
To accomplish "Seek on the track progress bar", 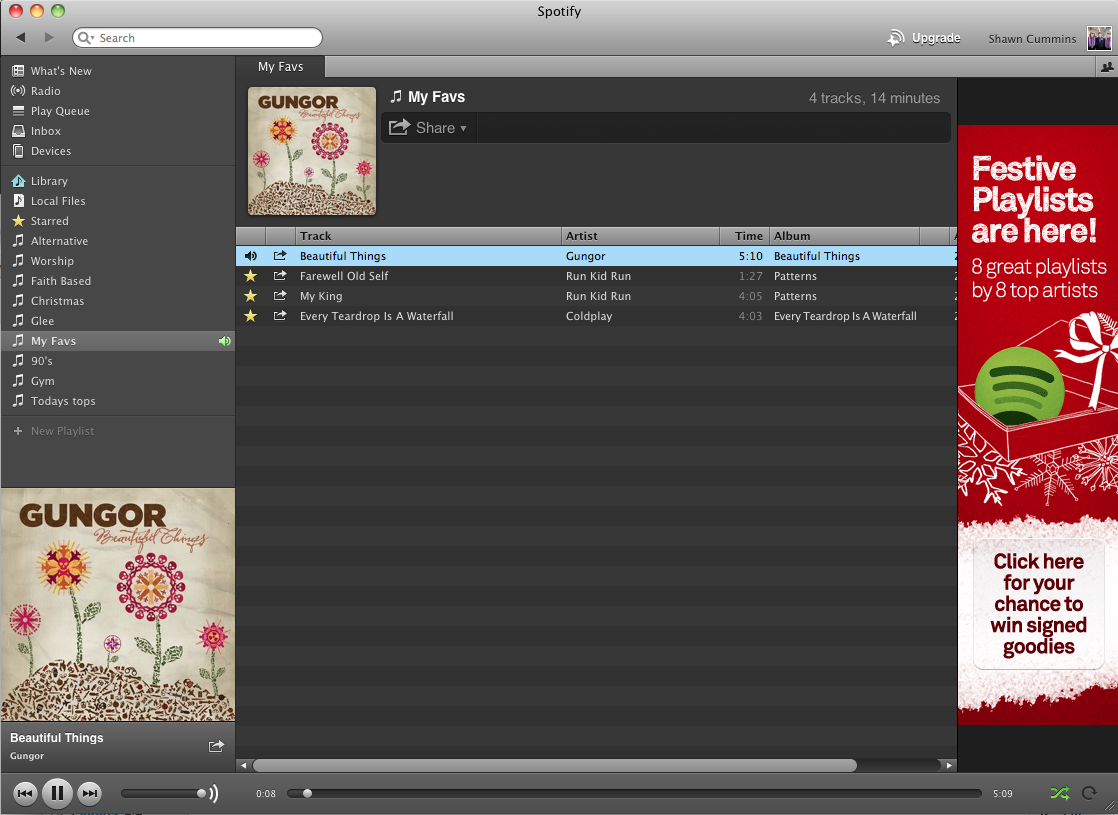I will click(x=634, y=793).
